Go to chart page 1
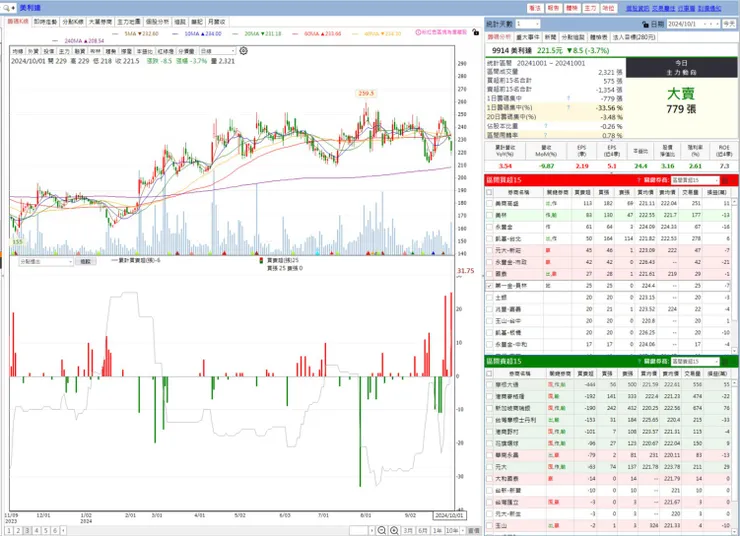The image size is (740, 536). coord(9,531)
